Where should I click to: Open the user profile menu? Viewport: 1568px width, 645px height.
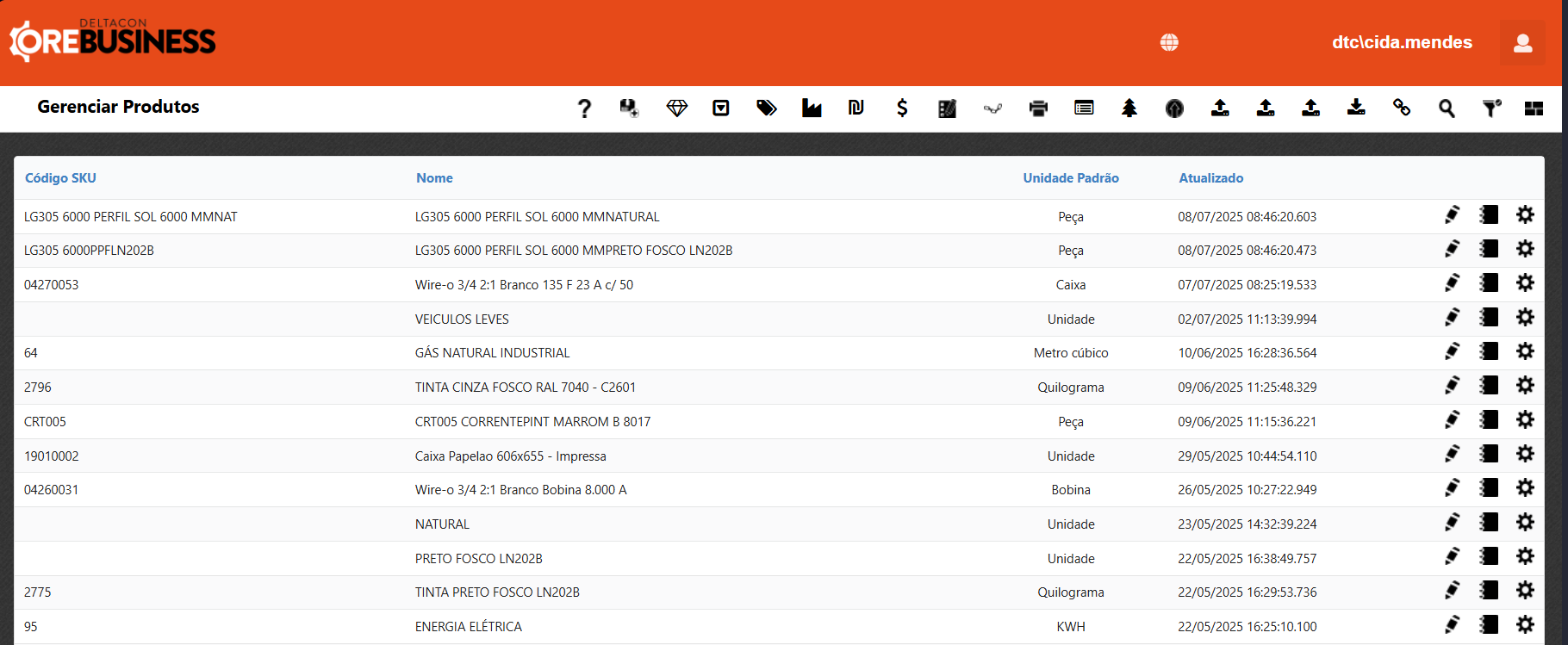pos(1522,43)
